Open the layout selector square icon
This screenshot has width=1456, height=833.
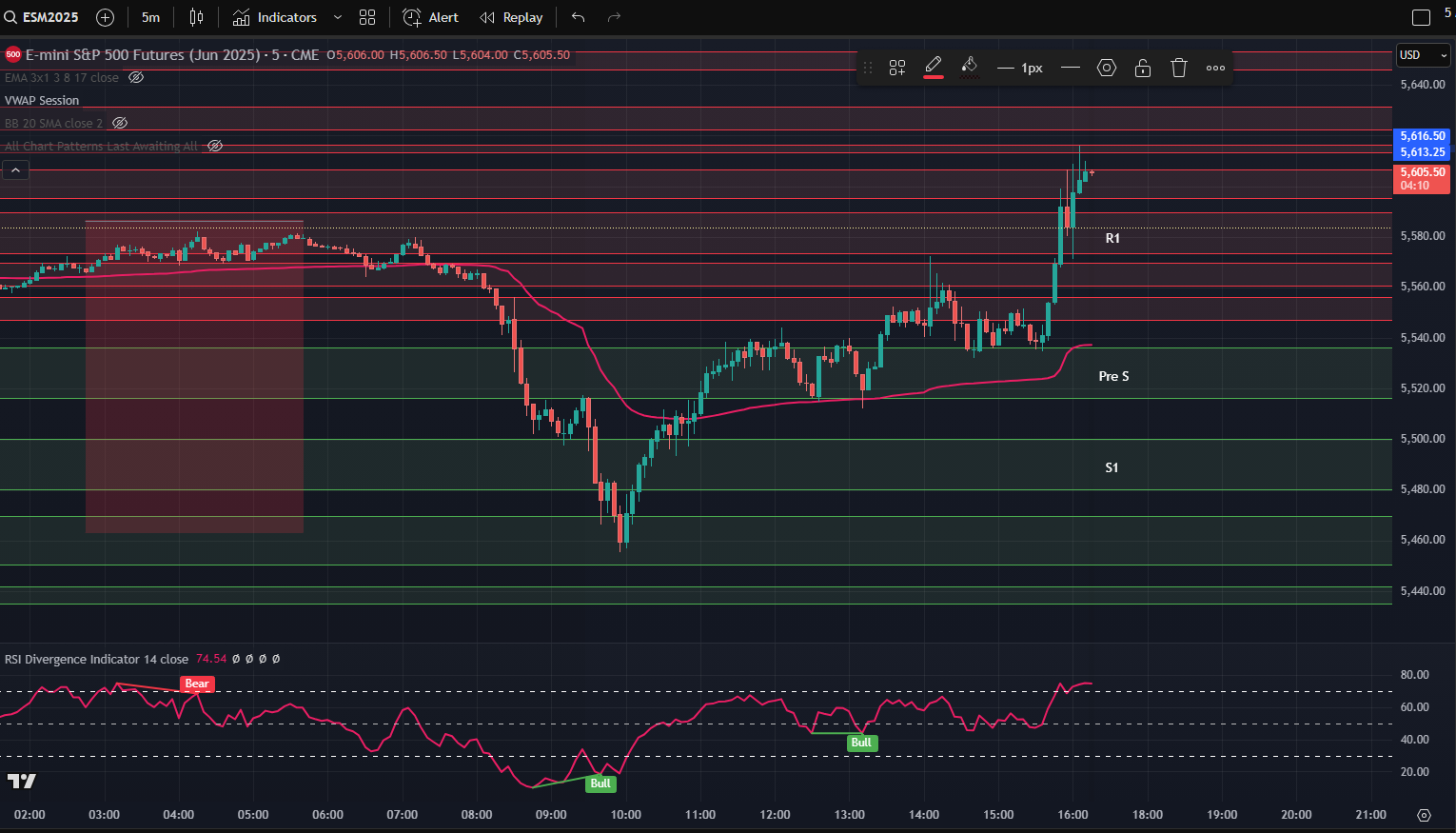(1421, 17)
